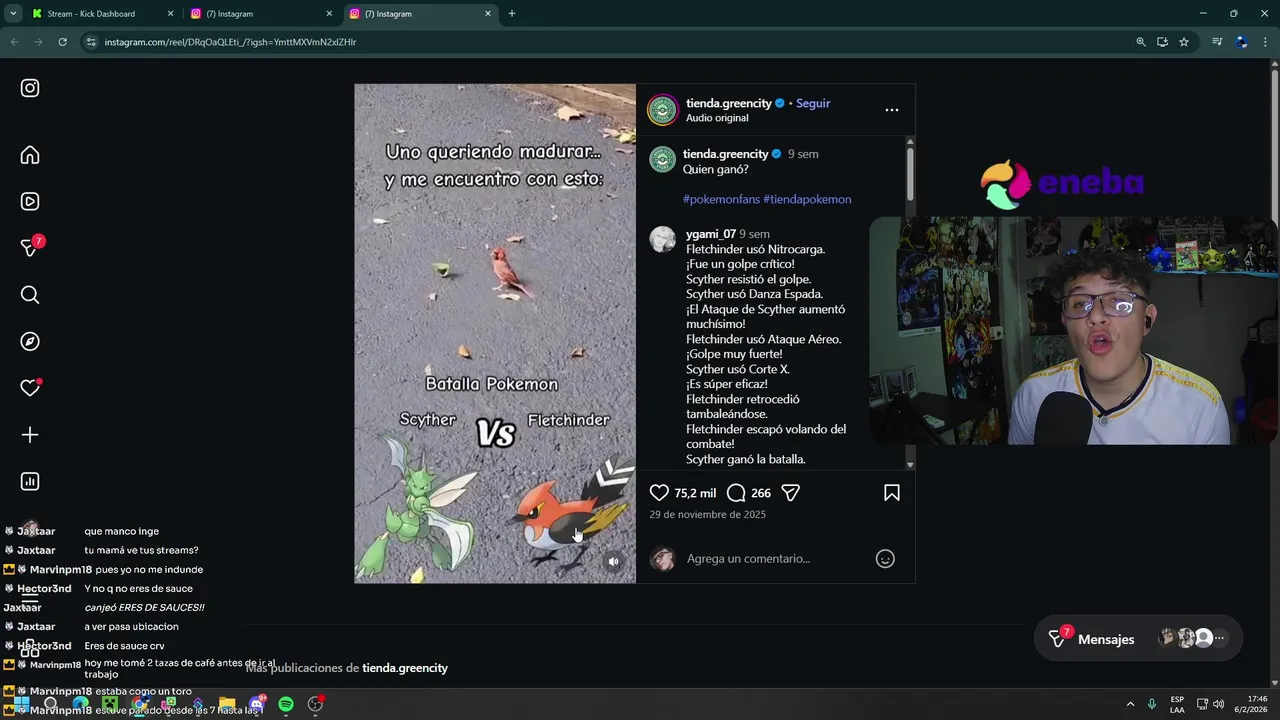Create a new post with plus icon
The image size is (1280, 720).
click(30, 435)
